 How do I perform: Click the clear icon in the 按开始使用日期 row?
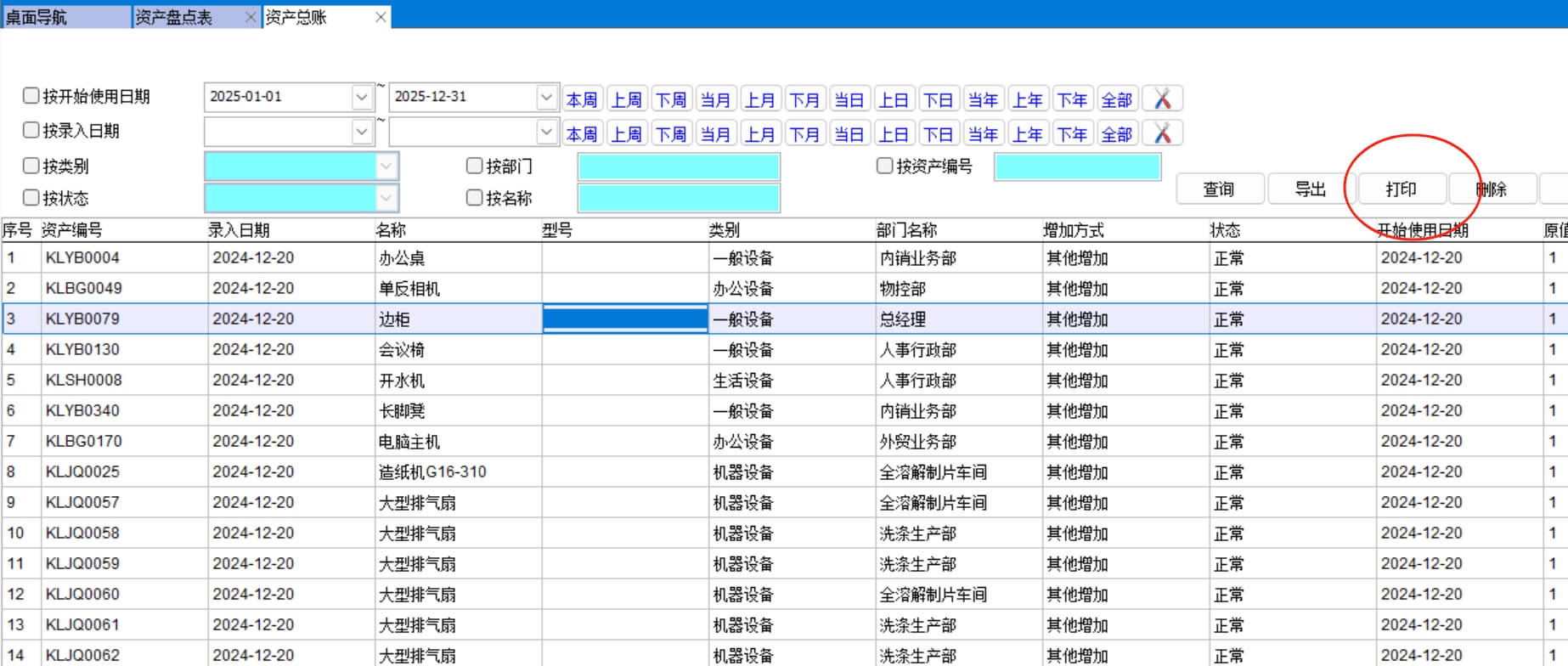pos(1162,99)
